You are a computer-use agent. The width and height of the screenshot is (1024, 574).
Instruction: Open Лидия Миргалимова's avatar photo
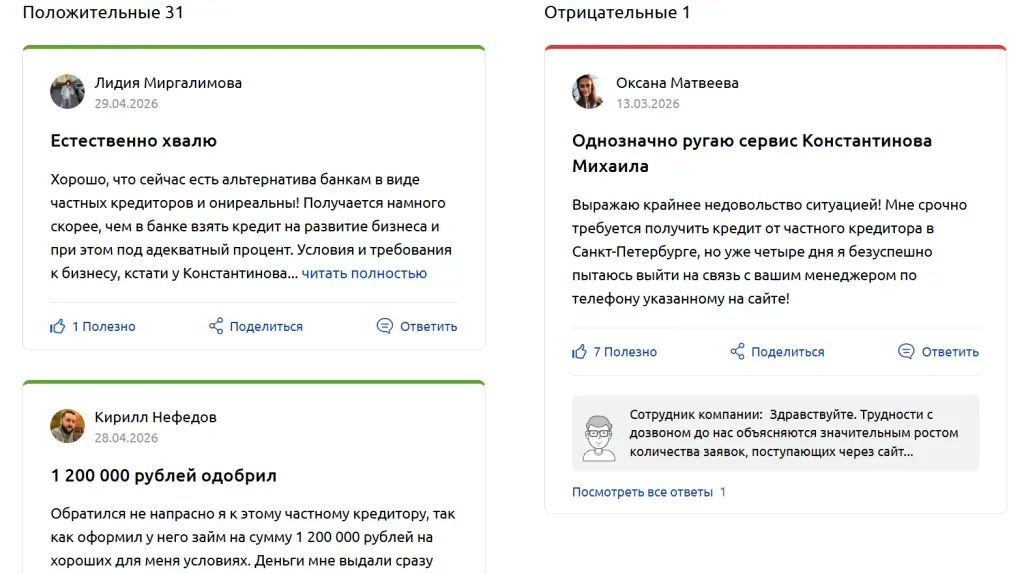click(x=67, y=91)
